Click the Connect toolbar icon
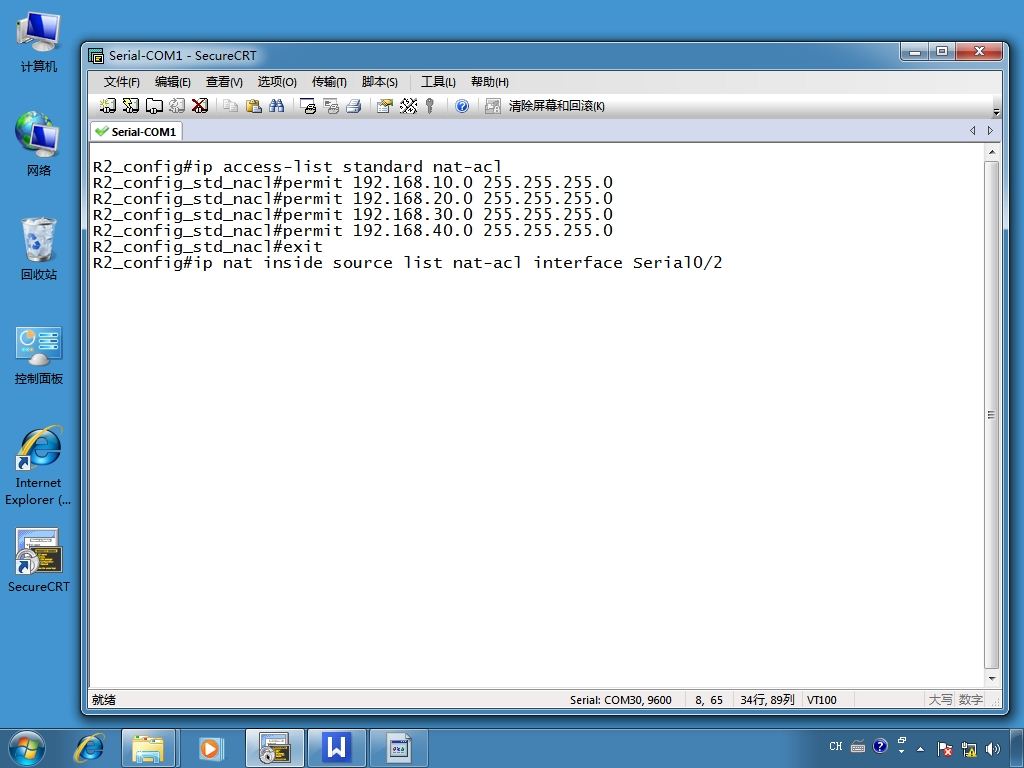Screen dimensions: 1024x768 (108, 105)
